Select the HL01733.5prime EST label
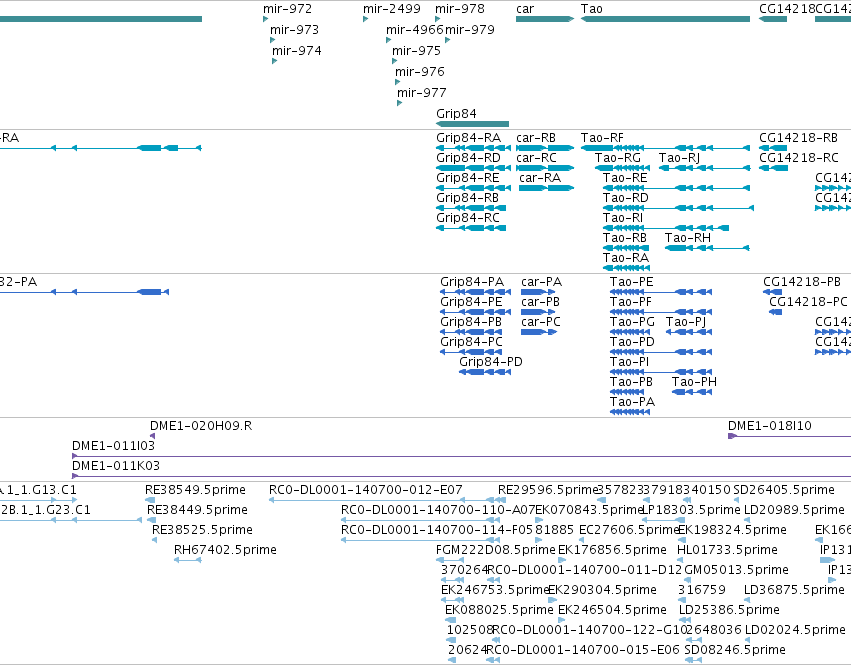The image size is (851, 665). [x=727, y=550]
